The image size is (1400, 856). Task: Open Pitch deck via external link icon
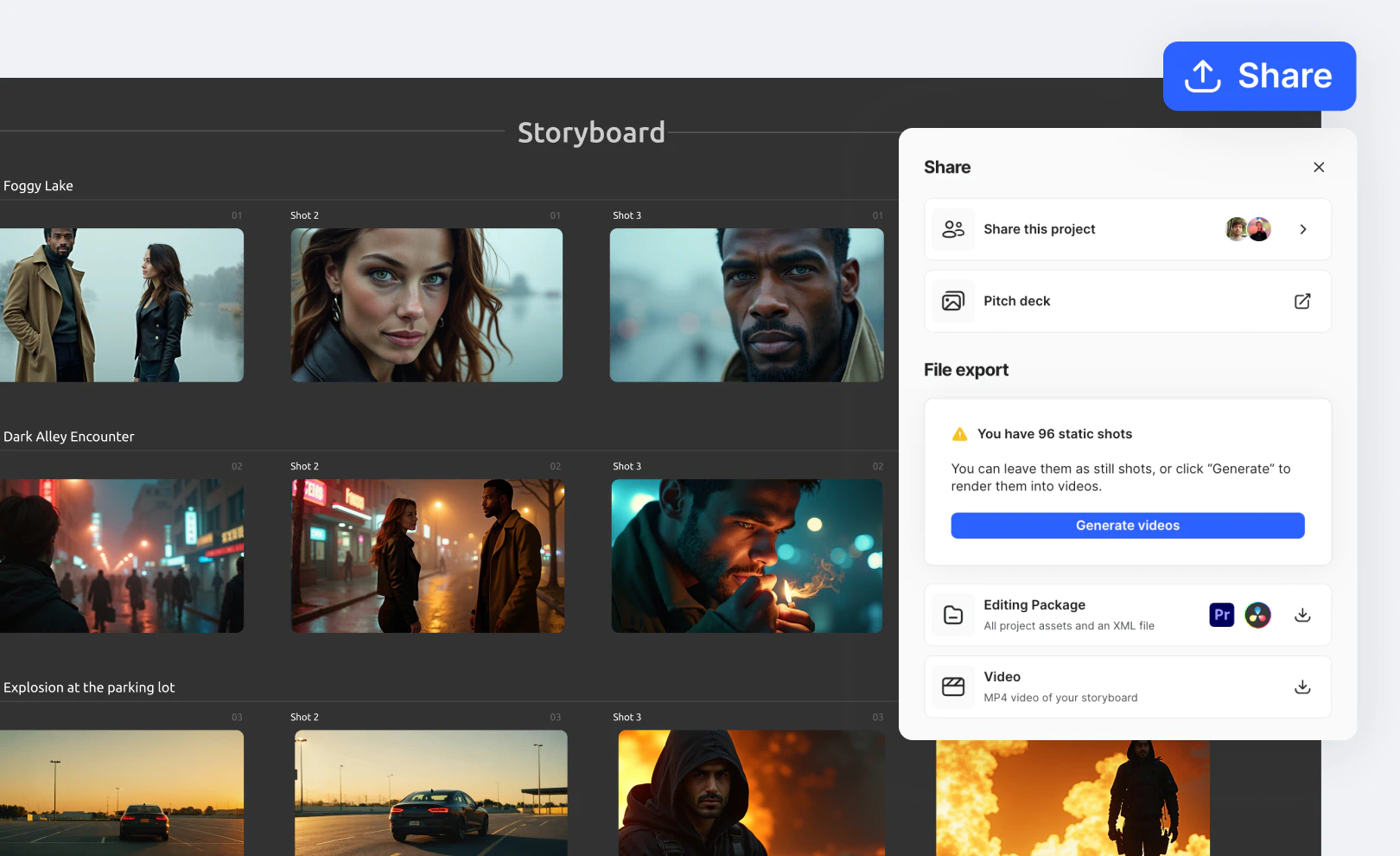(x=1302, y=301)
